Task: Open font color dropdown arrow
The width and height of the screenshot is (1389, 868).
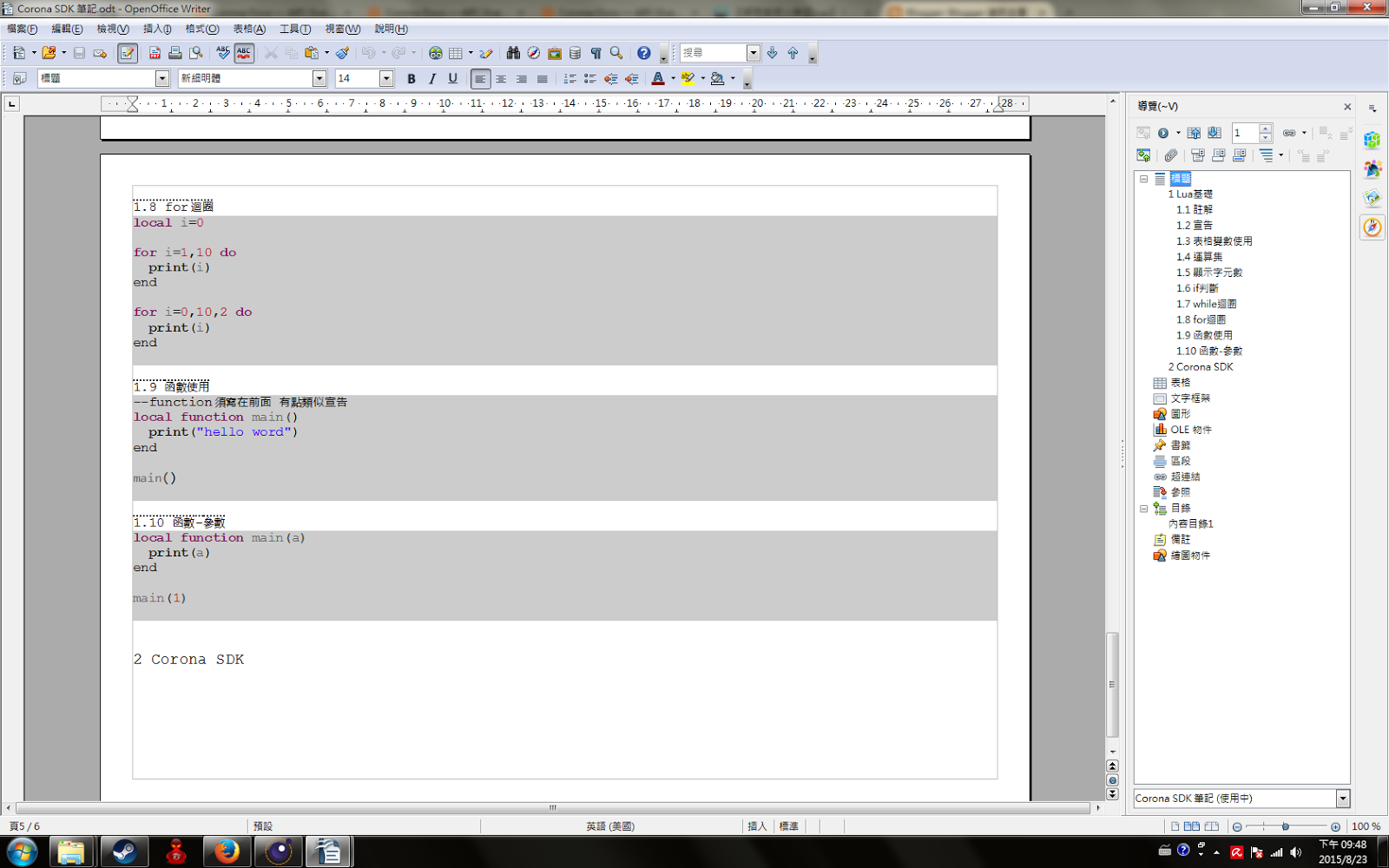Action: pyautogui.click(x=673, y=78)
